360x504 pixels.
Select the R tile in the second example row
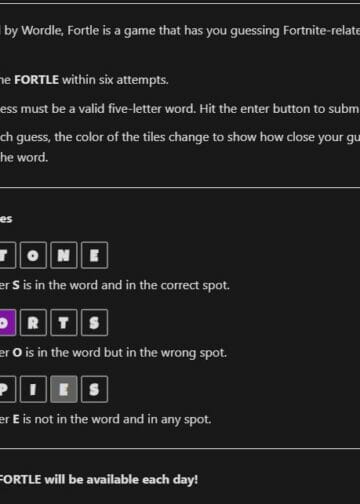pos(33,322)
